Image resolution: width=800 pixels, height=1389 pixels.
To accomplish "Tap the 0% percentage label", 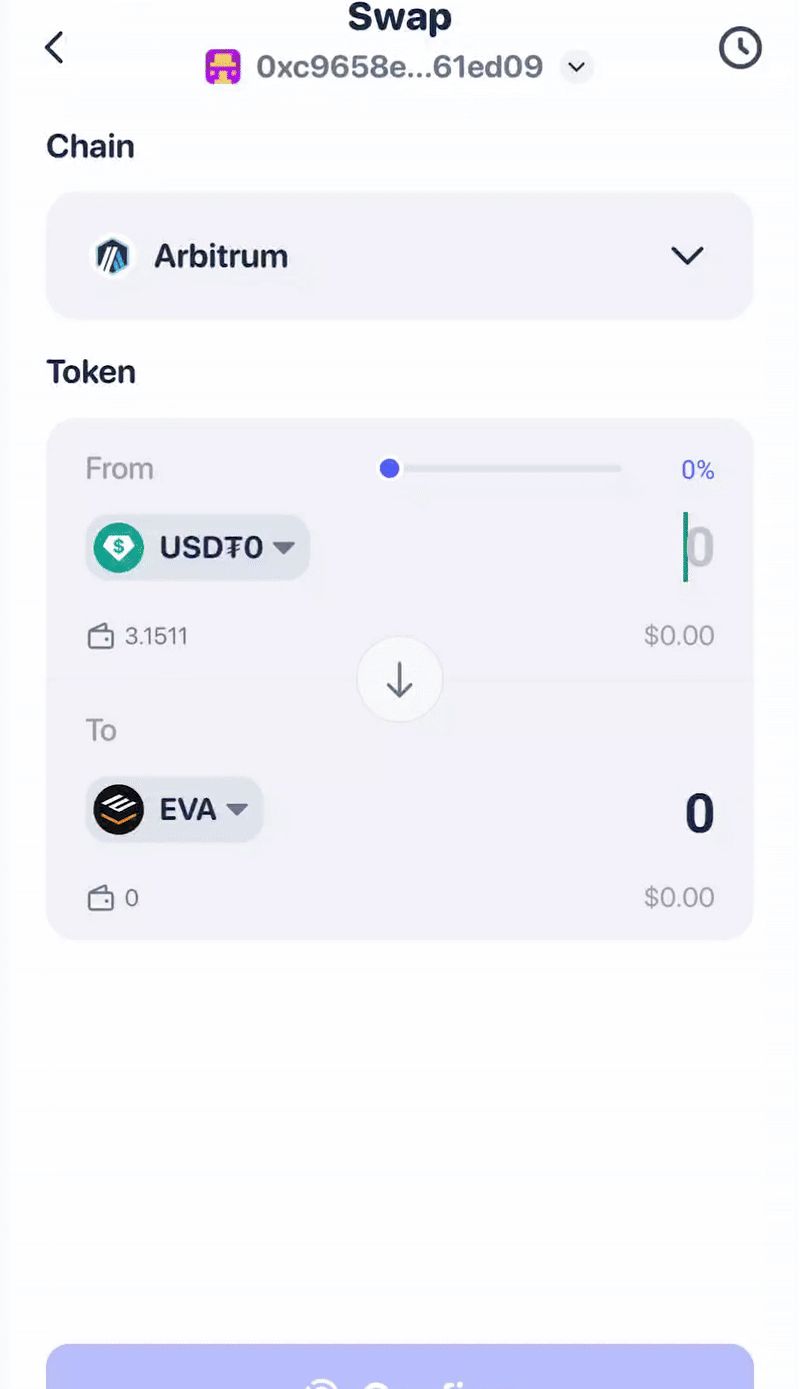I will (x=697, y=470).
